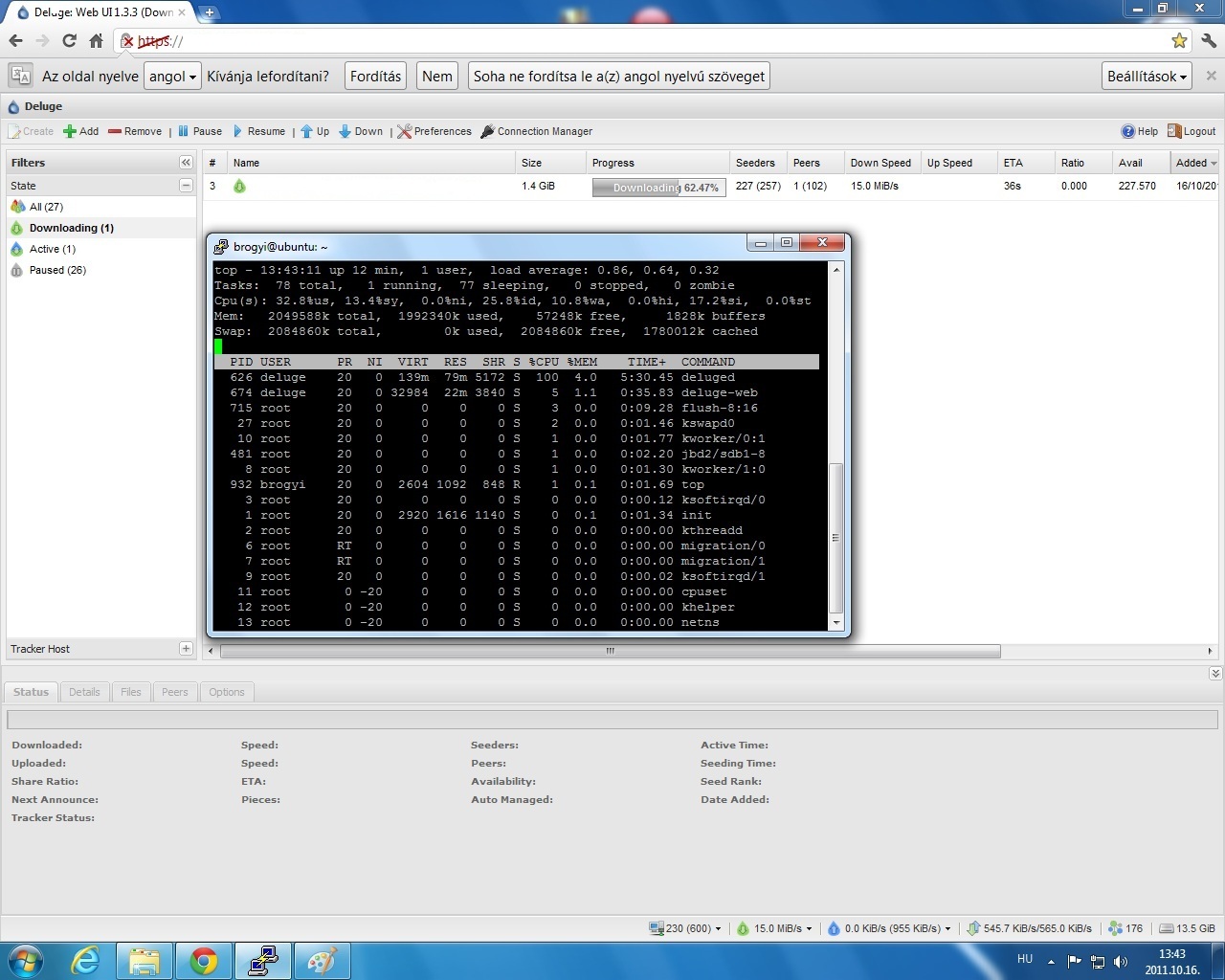Click the browser Back button
The width and height of the screenshot is (1225, 980).
click(15, 41)
